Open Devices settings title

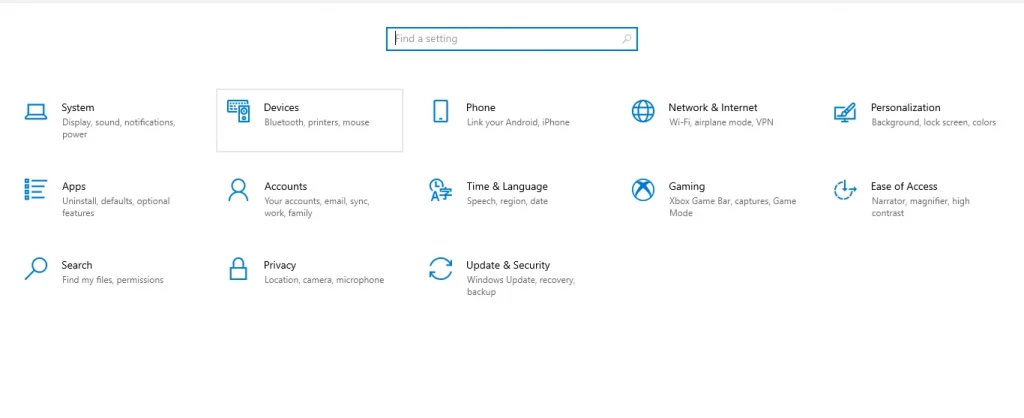281,108
